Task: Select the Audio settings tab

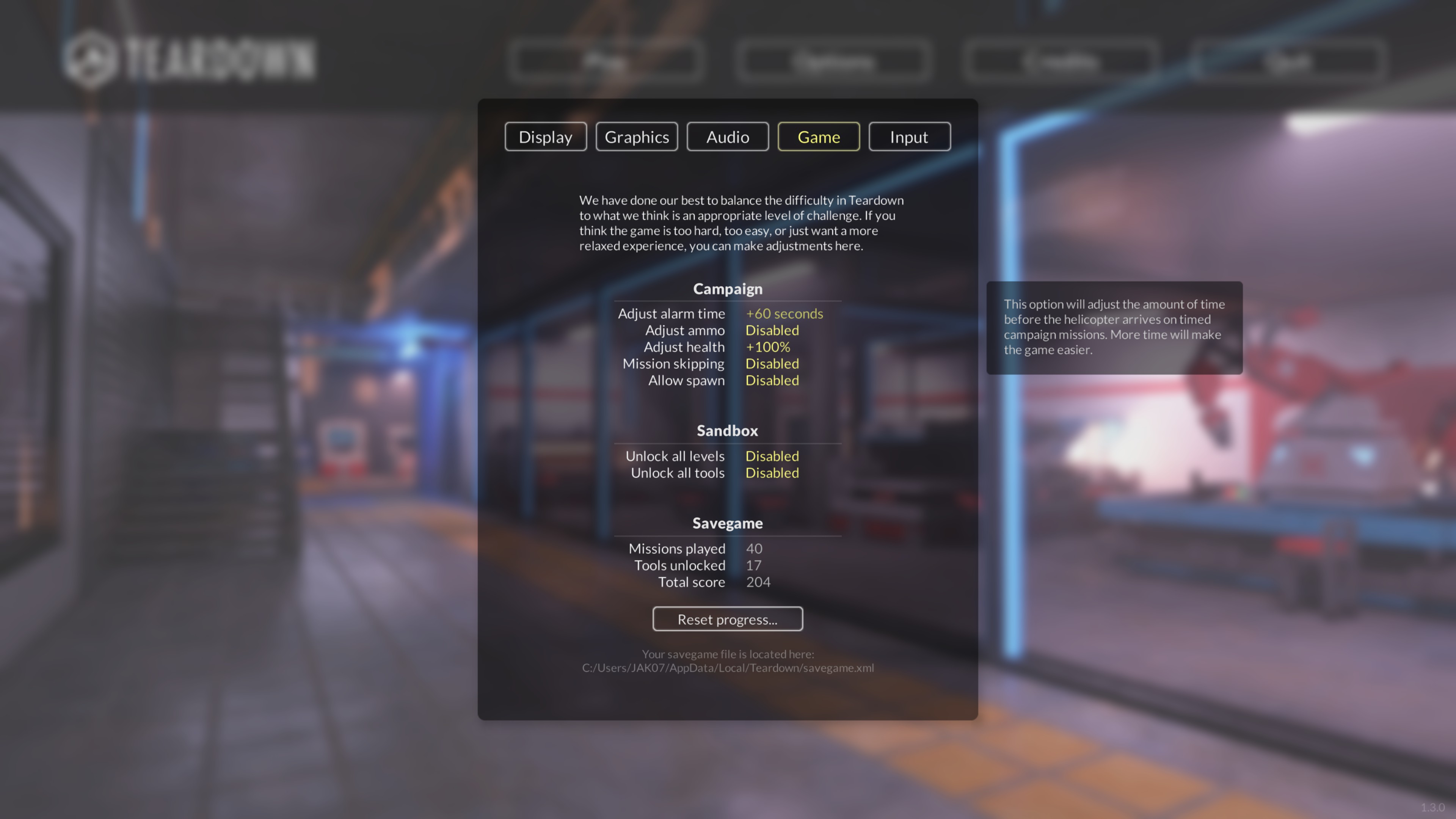Action: (728, 136)
